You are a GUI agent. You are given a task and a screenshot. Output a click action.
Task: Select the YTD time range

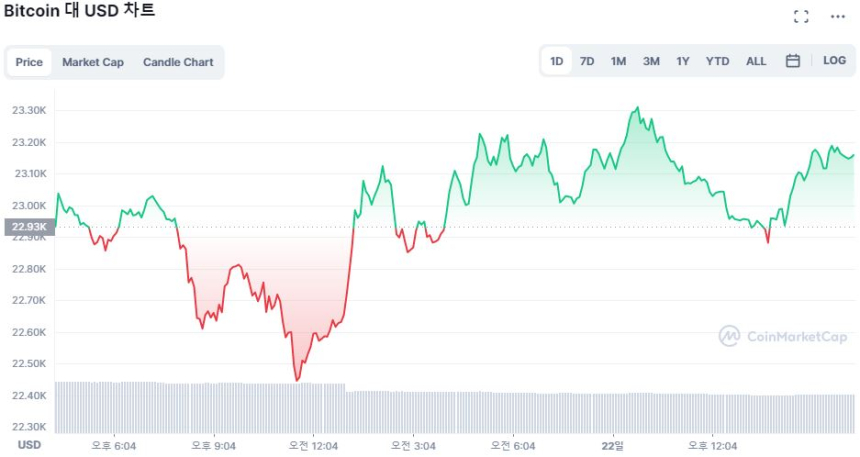point(717,61)
